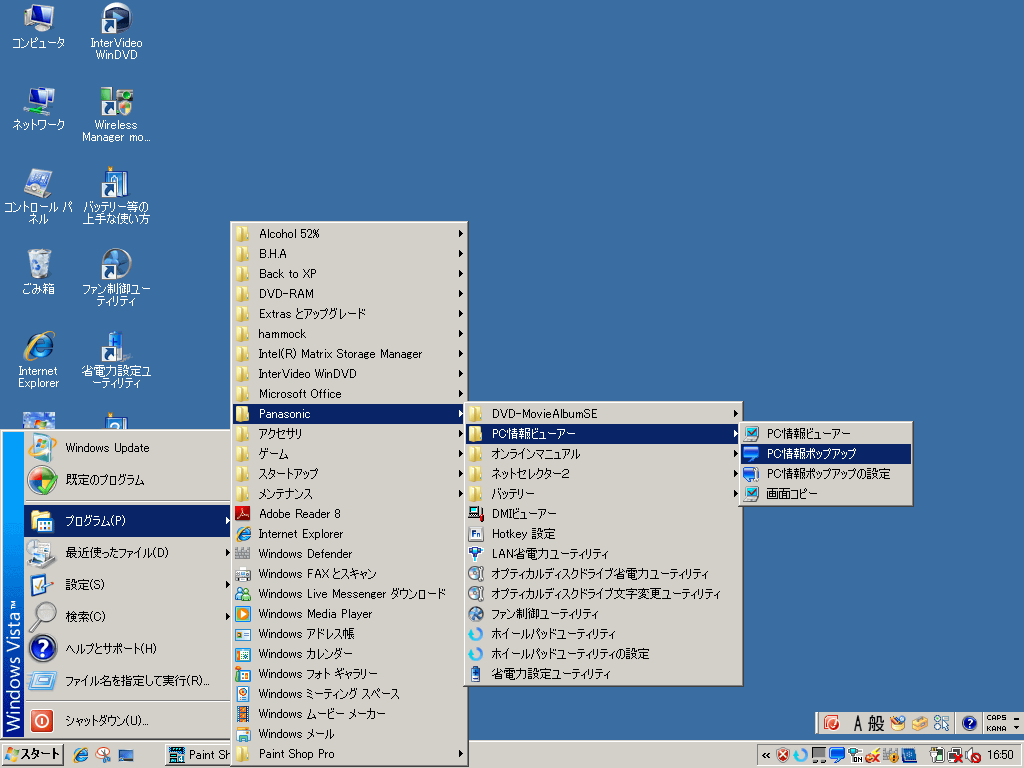Click the DMIビューアー icon
This screenshot has height=768, width=1024.
476,514
